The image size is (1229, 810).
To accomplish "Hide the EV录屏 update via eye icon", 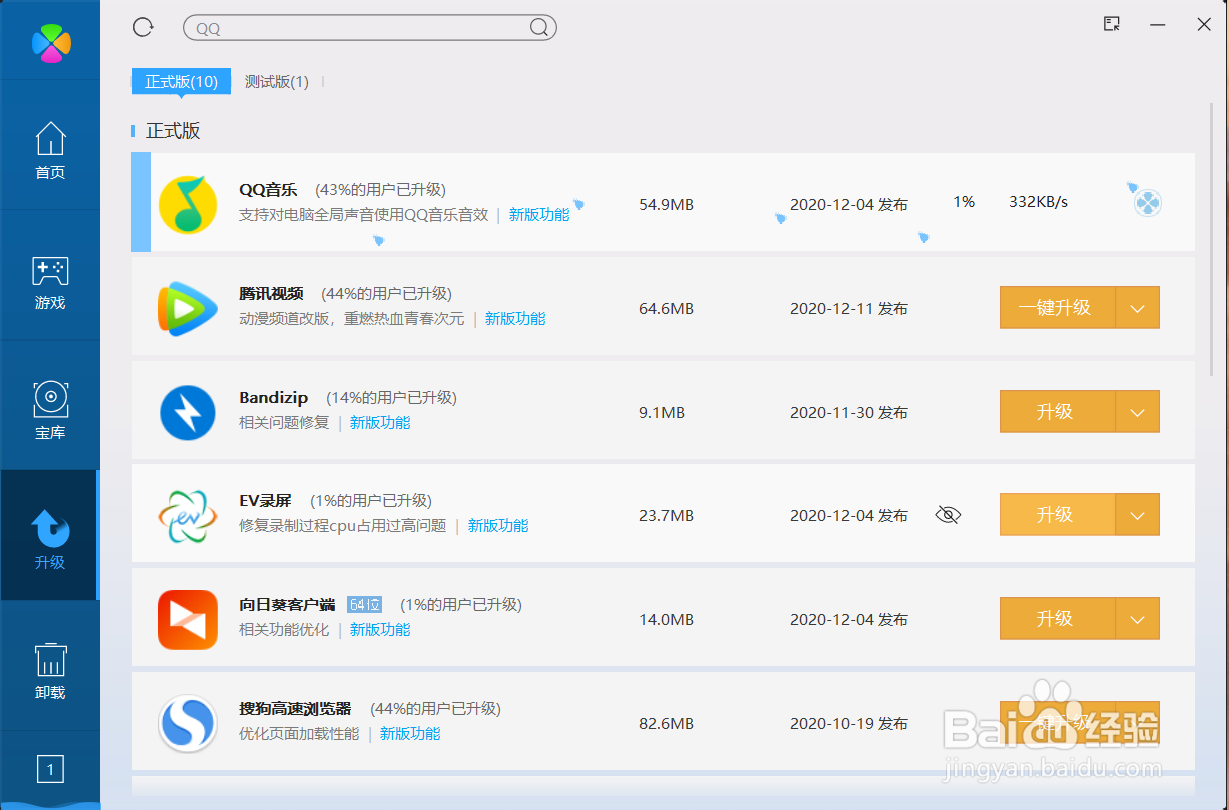I will pyautogui.click(x=947, y=514).
